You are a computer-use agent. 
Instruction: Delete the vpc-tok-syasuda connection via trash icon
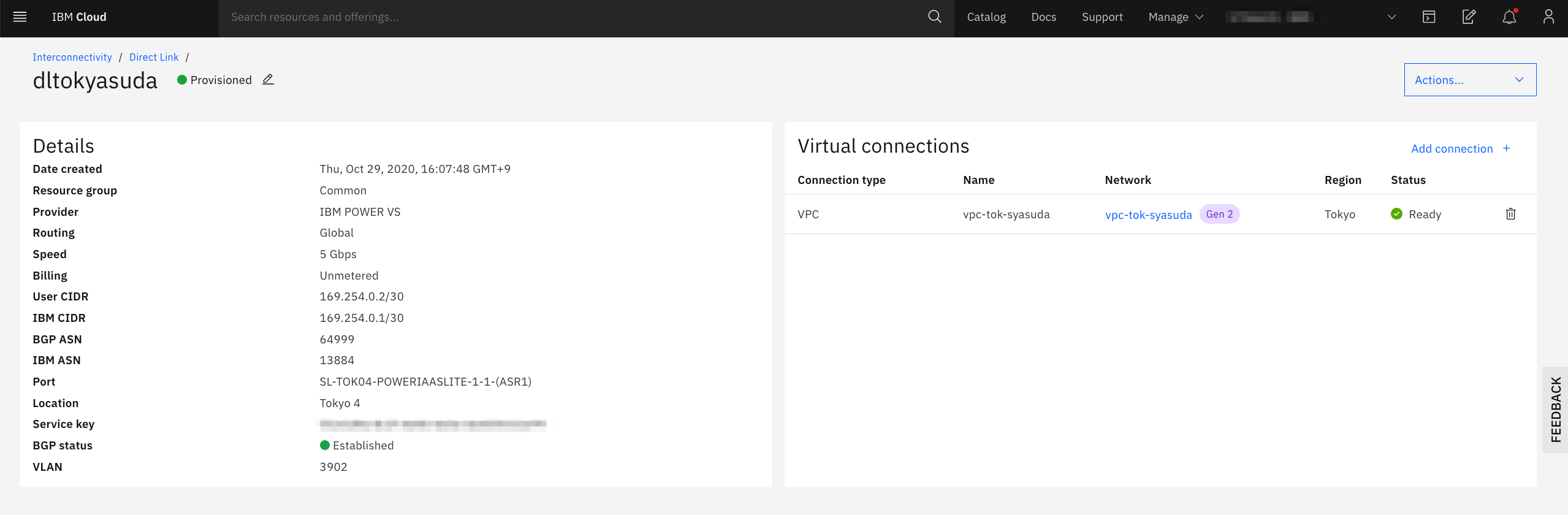tap(1511, 214)
